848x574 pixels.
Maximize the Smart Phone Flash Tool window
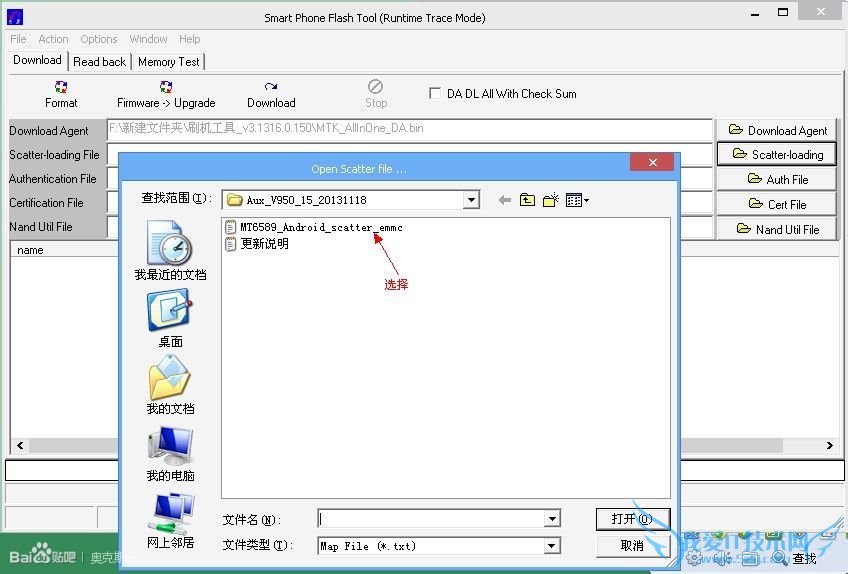[x=783, y=12]
